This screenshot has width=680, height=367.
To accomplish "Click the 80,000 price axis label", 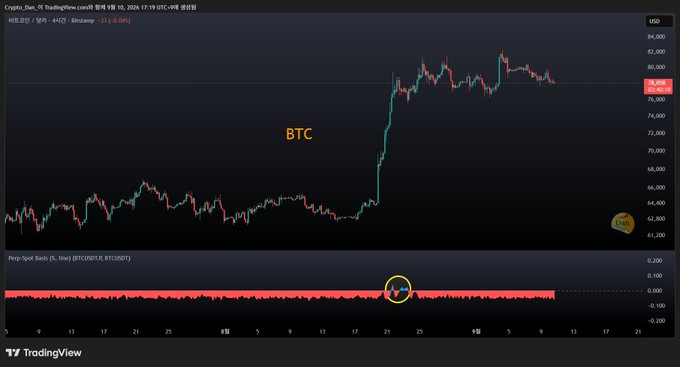I will pyautogui.click(x=656, y=67).
